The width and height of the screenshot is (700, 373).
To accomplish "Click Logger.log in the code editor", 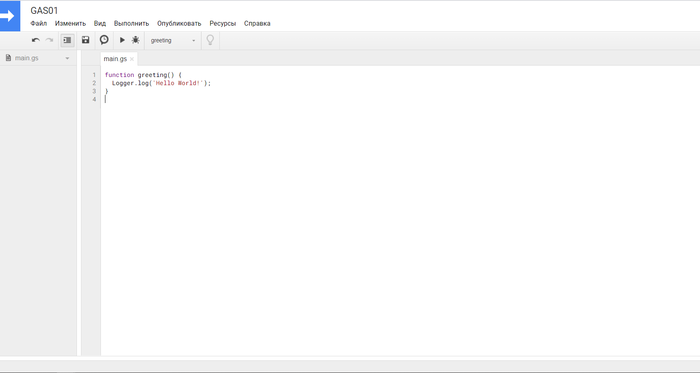I will (130, 83).
